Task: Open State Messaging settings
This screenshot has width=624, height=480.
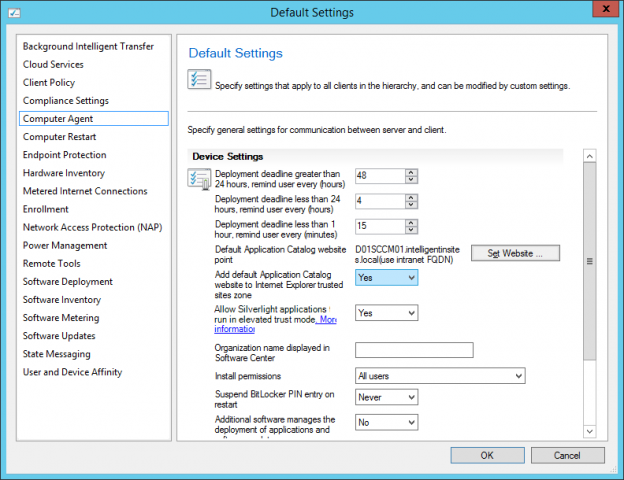Action: [57, 354]
